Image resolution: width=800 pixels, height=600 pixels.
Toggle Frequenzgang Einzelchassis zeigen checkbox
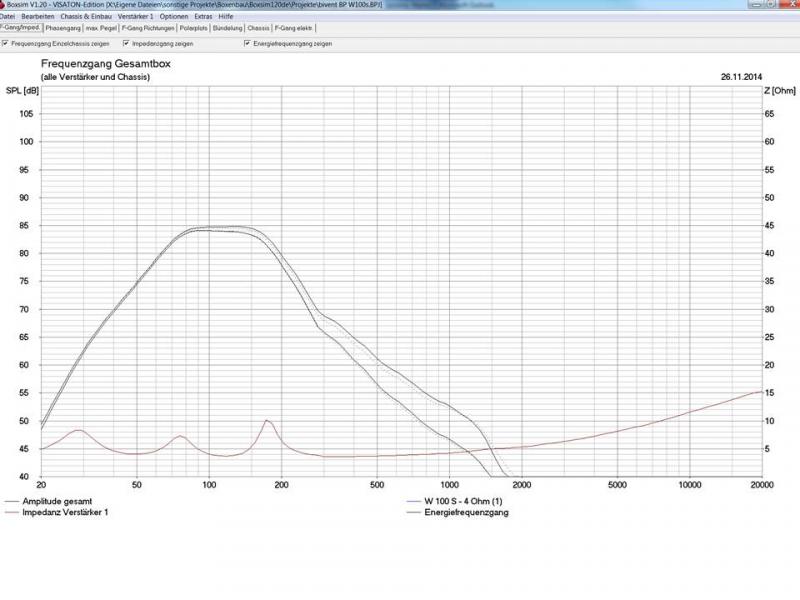coord(5,44)
